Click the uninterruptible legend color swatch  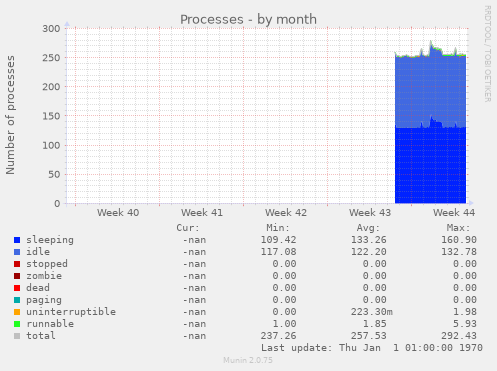(17, 312)
